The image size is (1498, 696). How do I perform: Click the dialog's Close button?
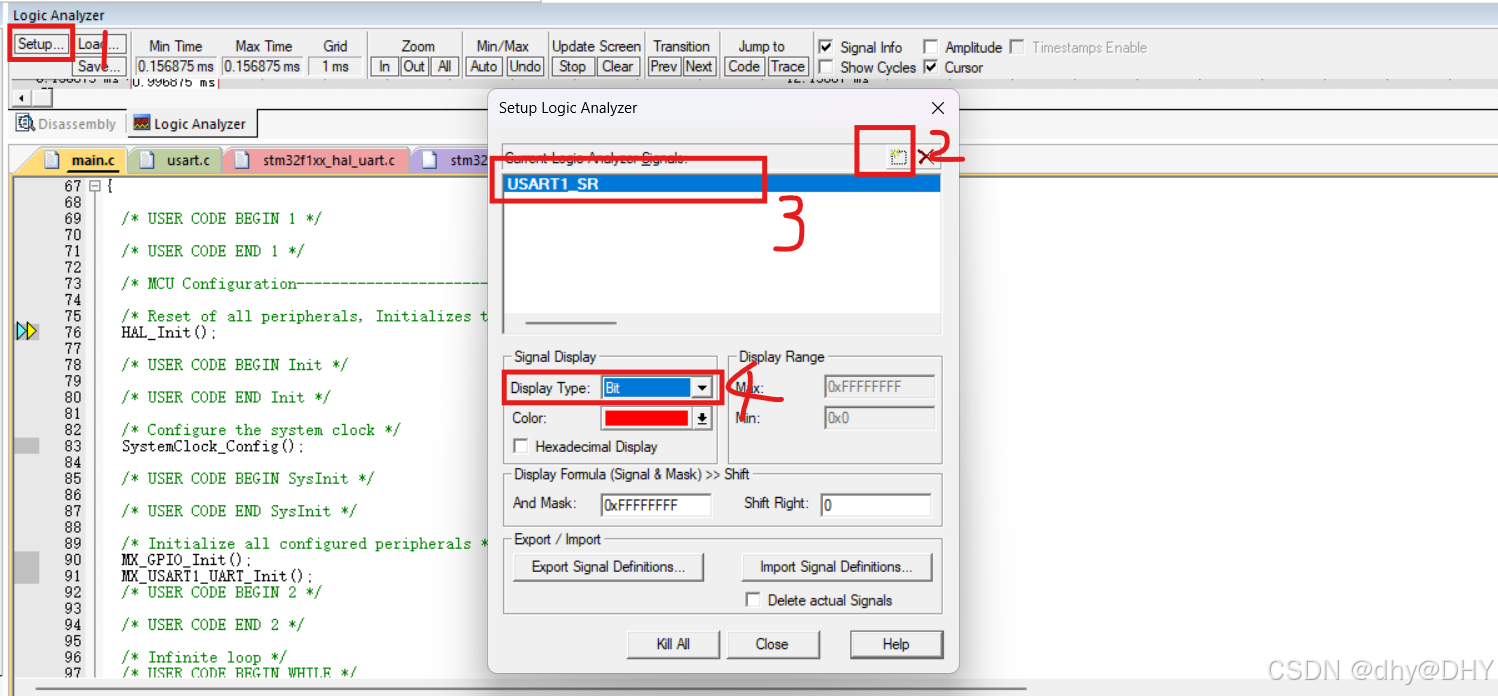pyautogui.click(x=772, y=644)
